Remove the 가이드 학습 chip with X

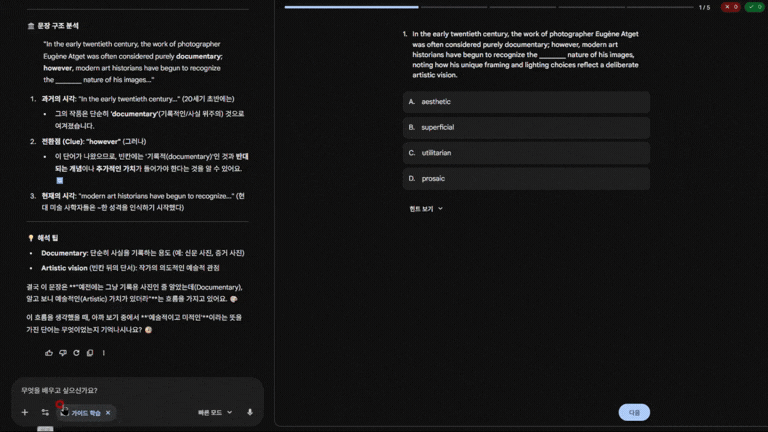click(x=108, y=412)
